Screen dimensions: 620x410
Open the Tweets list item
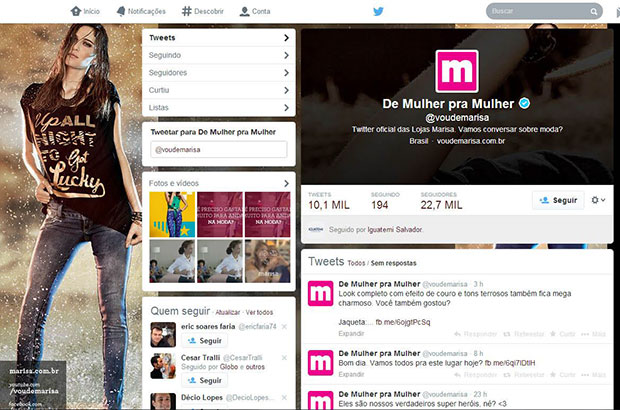pyautogui.click(x=219, y=38)
